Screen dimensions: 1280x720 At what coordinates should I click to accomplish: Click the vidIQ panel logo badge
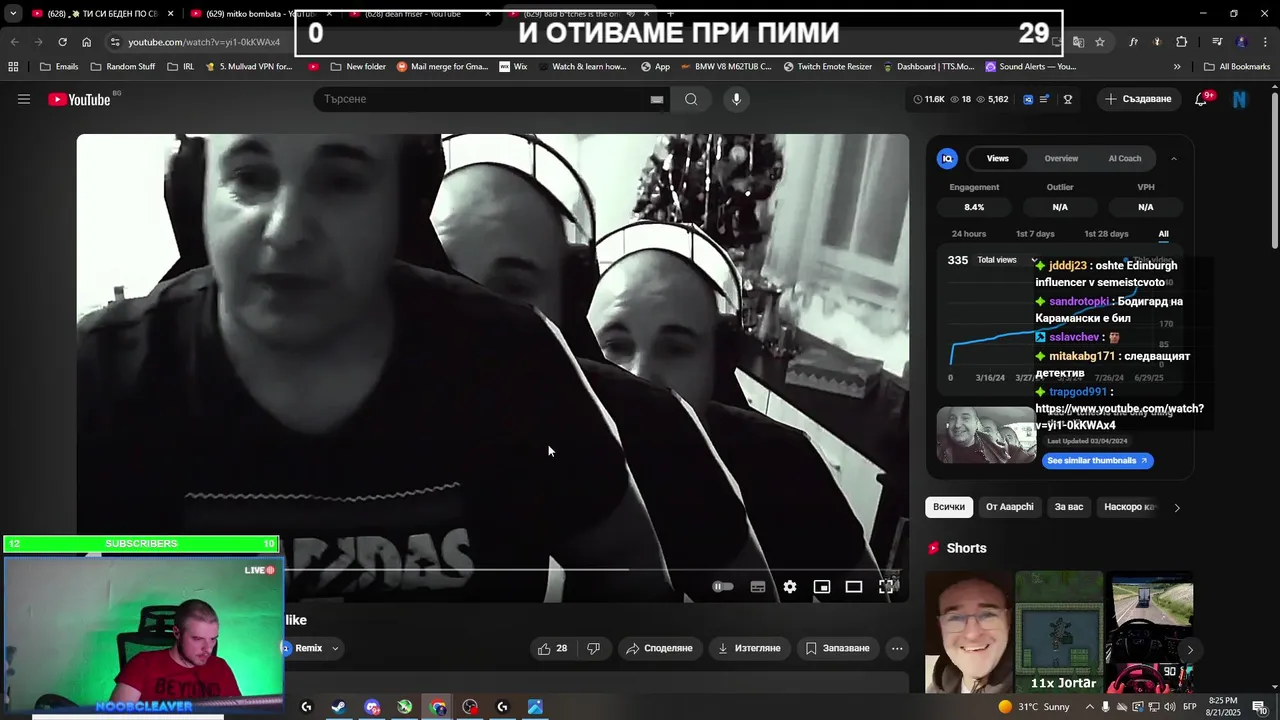(947, 158)
